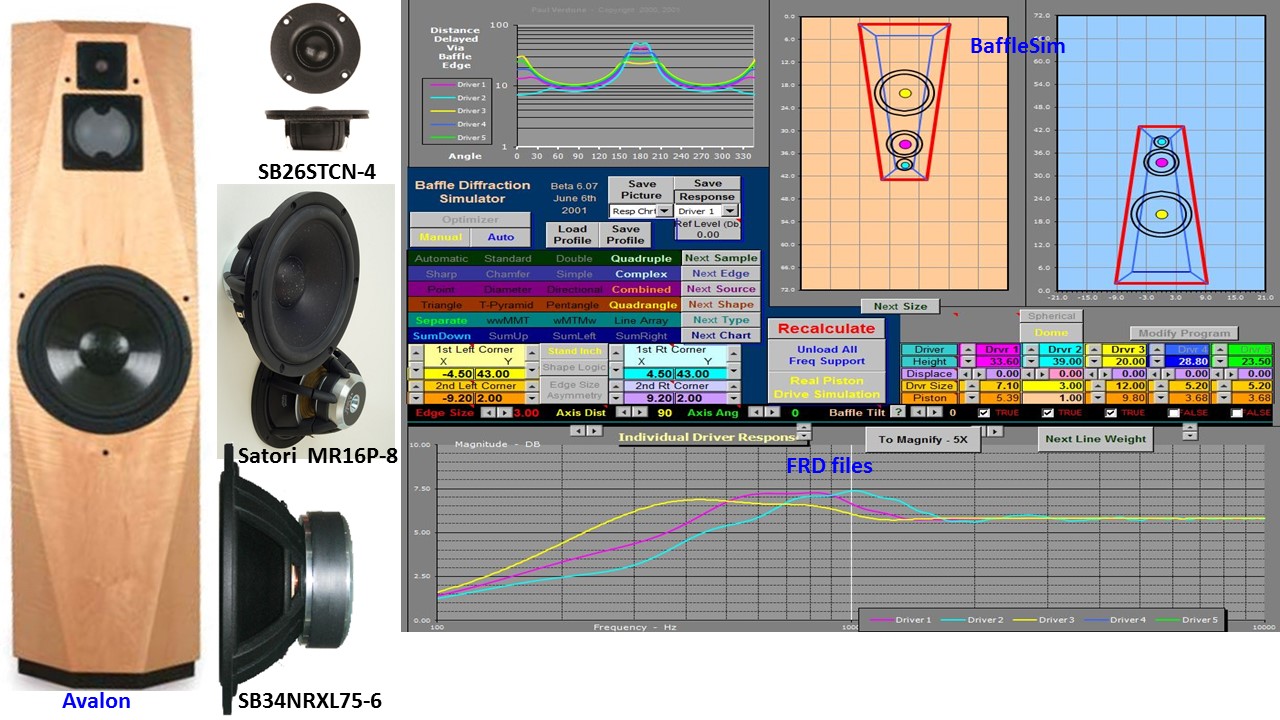
Task: Decrease Axis Ang with left arrow
Action: 755,412
